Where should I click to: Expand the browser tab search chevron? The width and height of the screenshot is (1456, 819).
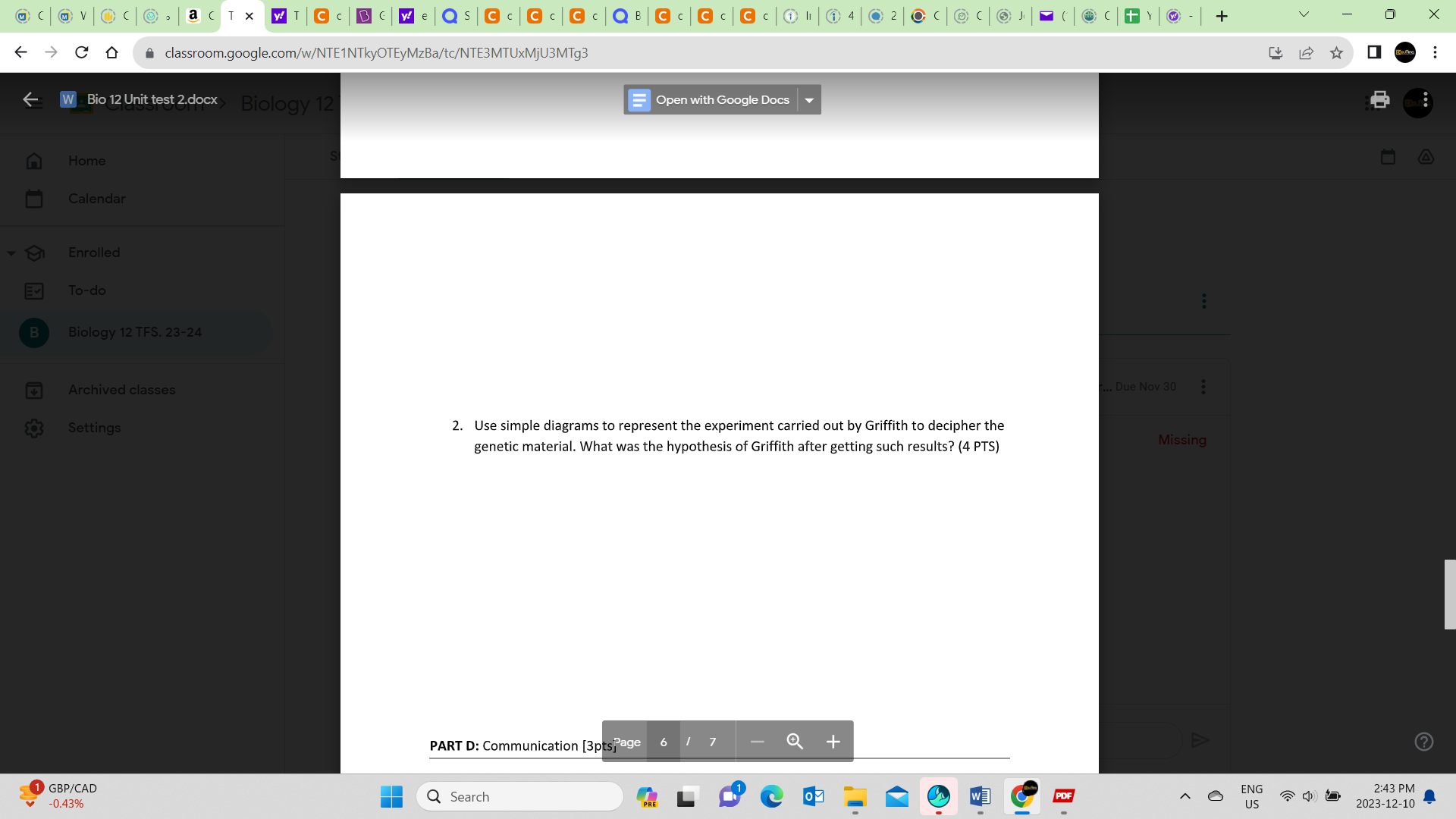click(1304, 14)
